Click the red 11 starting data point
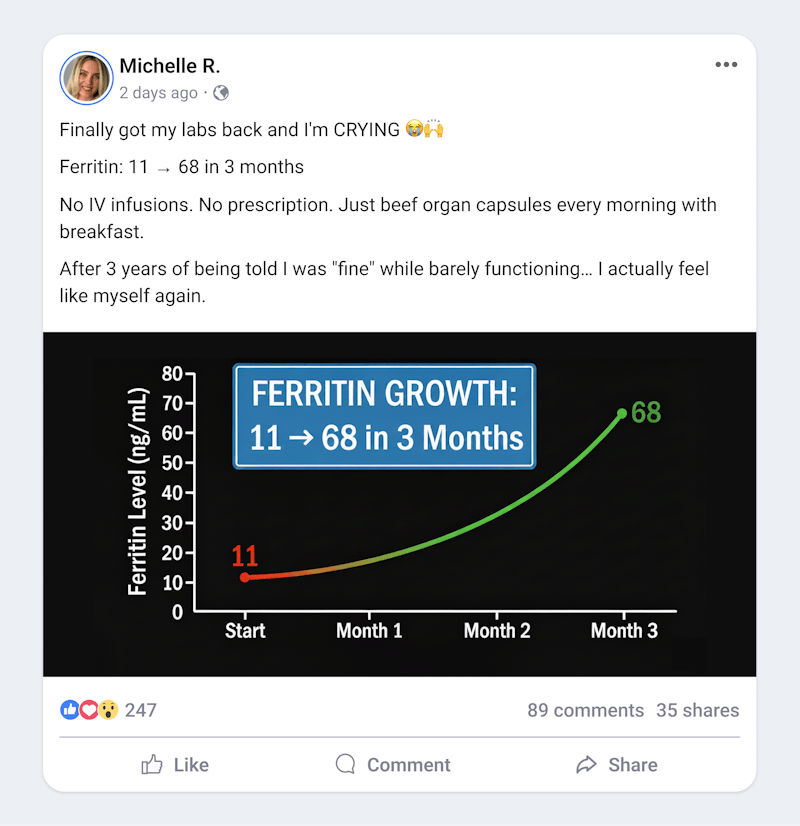Screen dimensions: 800x826 click(x=245, y=577)
